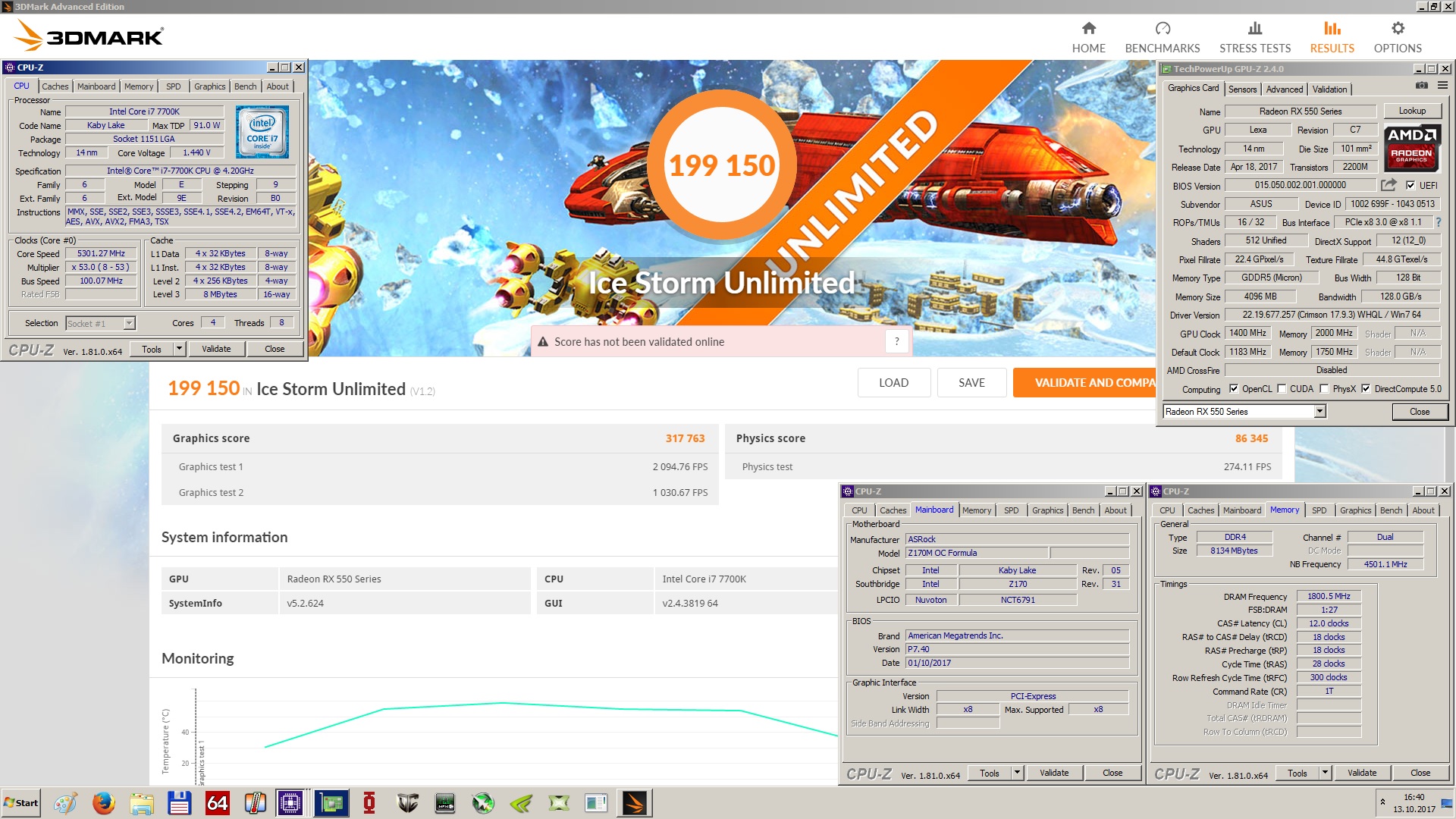
Task: Open SPD tab in Mainboard CPU-Z window
Action: (1011, 510)
